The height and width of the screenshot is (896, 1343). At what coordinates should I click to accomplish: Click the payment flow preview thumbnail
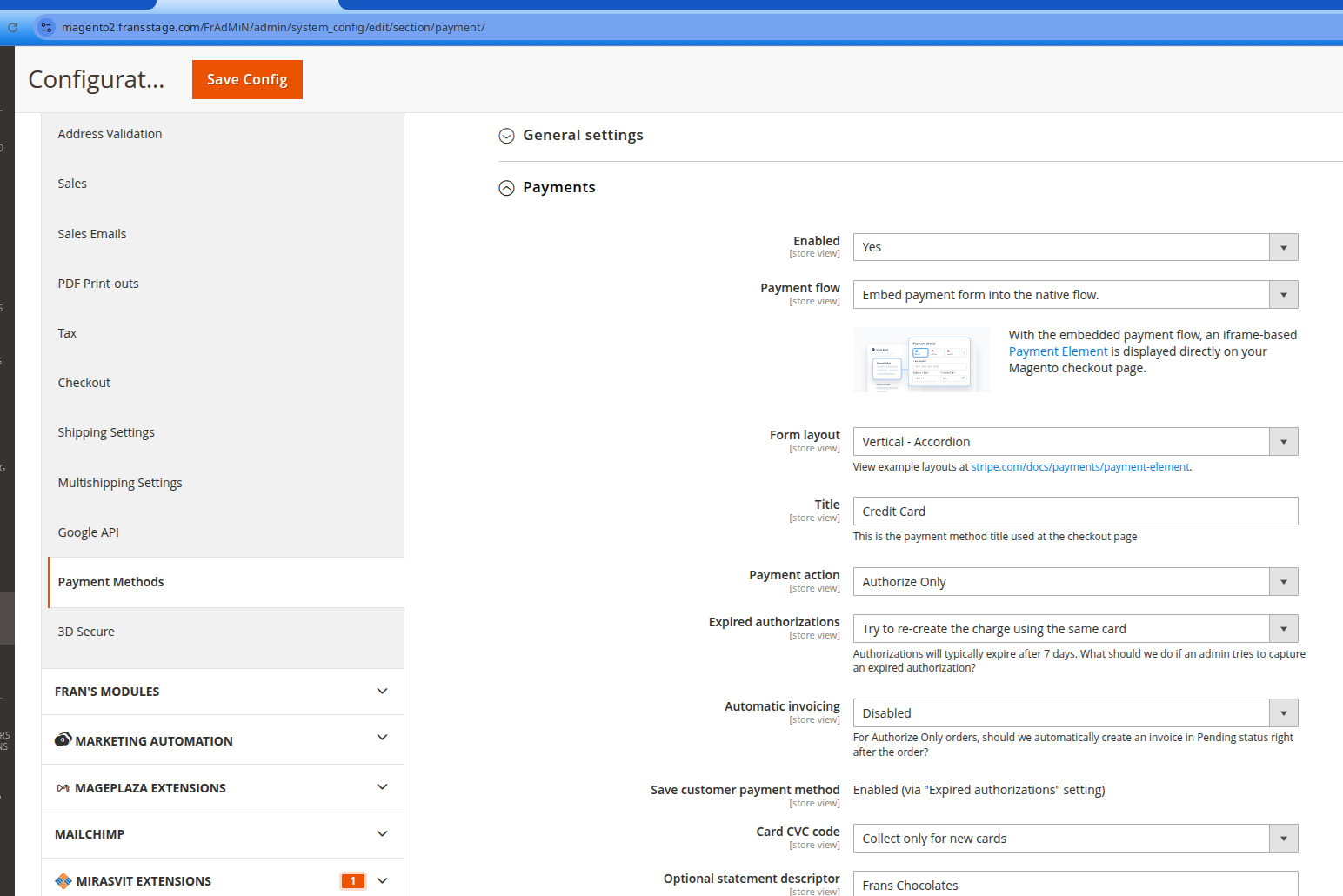[x=921, y=360]
